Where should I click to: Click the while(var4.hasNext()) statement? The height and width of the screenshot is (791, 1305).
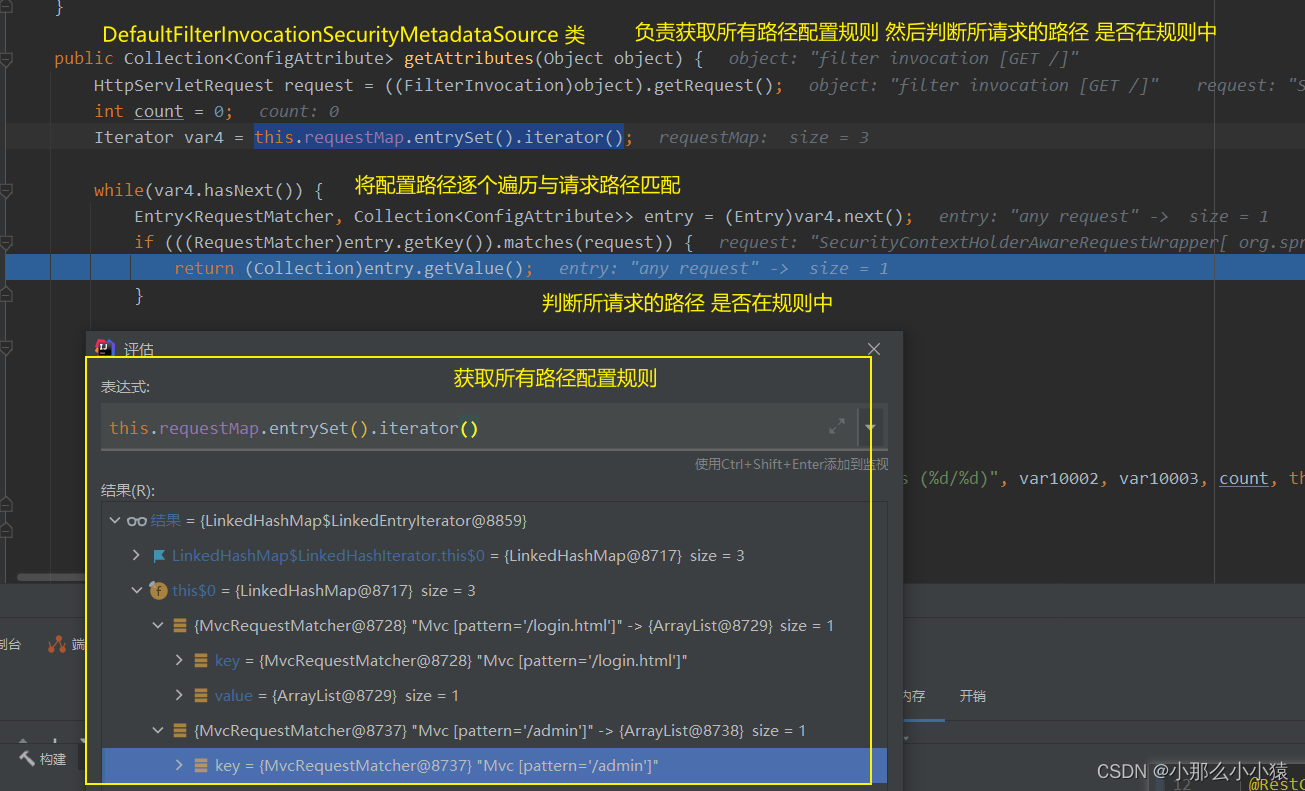pyautogui.click(x=208, y=190)
